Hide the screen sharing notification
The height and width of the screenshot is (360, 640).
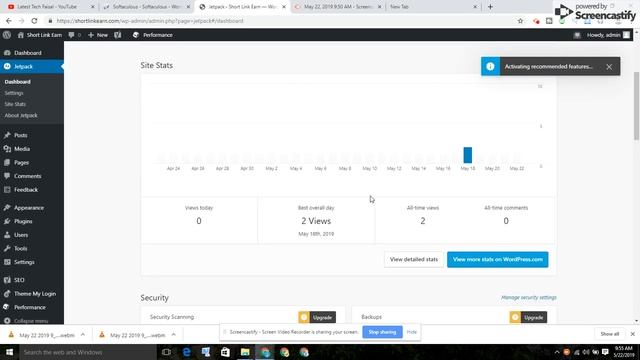411,332
